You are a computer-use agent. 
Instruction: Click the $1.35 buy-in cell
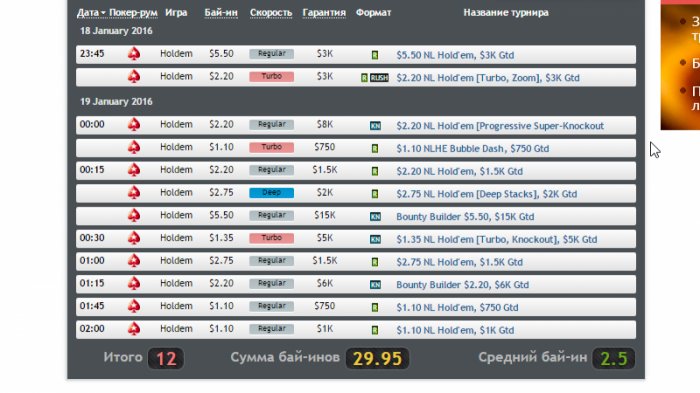[221, 238]
